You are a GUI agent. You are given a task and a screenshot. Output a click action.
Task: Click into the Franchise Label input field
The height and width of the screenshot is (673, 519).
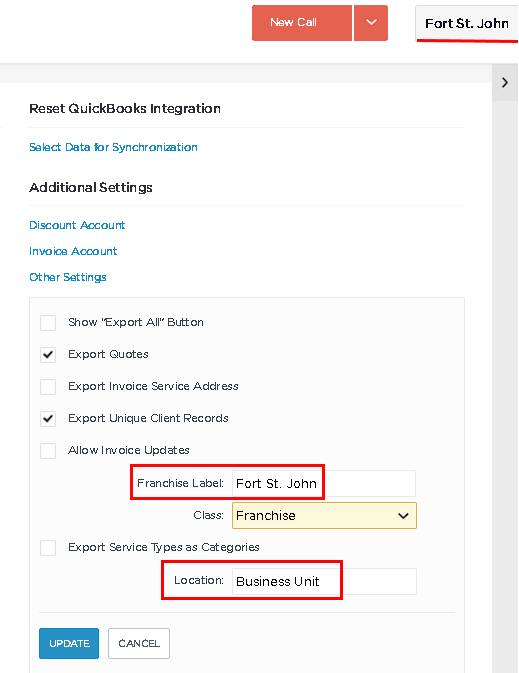point(324,484)
